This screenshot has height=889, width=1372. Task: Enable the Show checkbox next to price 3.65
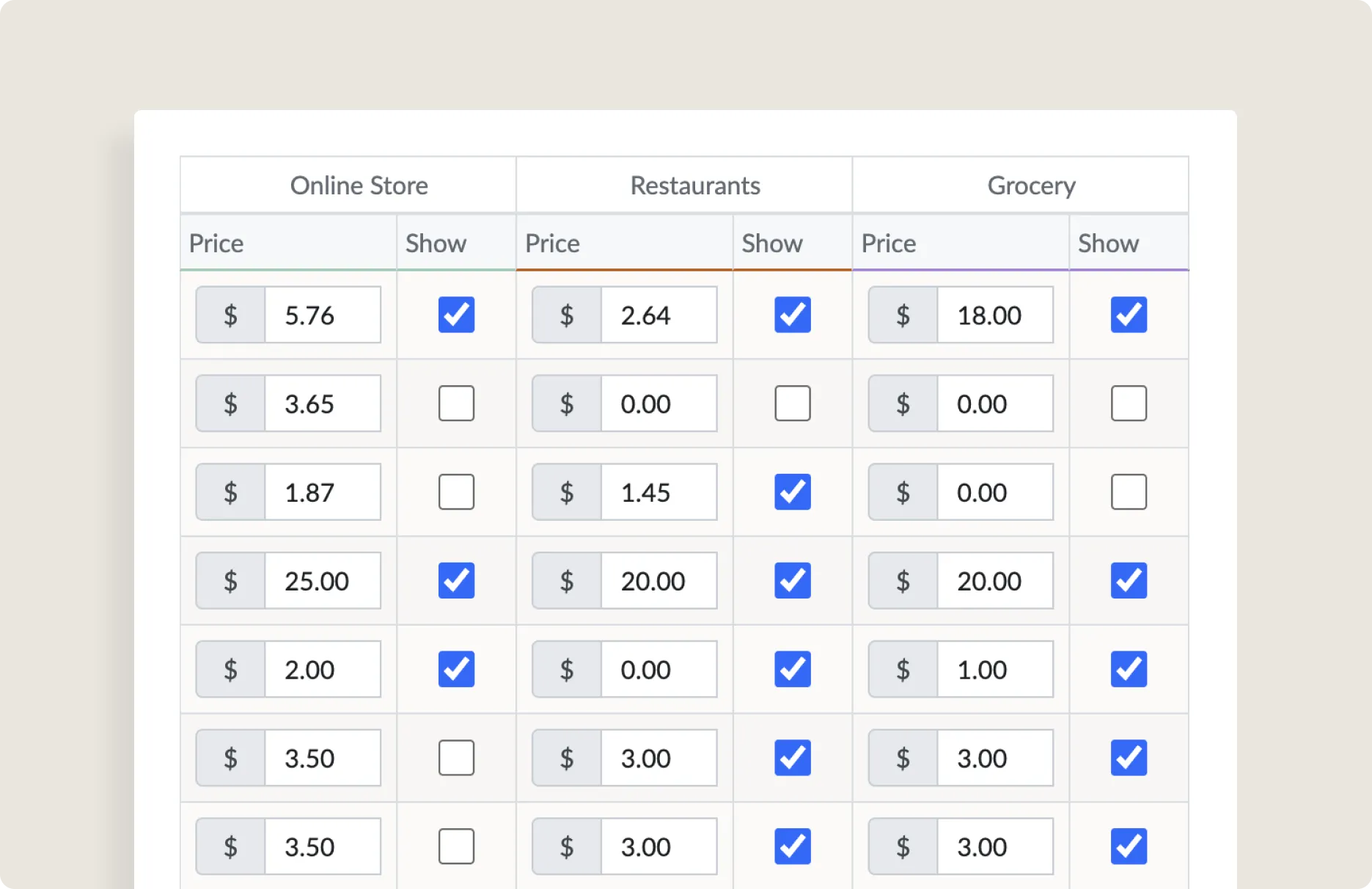tap(456, 403)
